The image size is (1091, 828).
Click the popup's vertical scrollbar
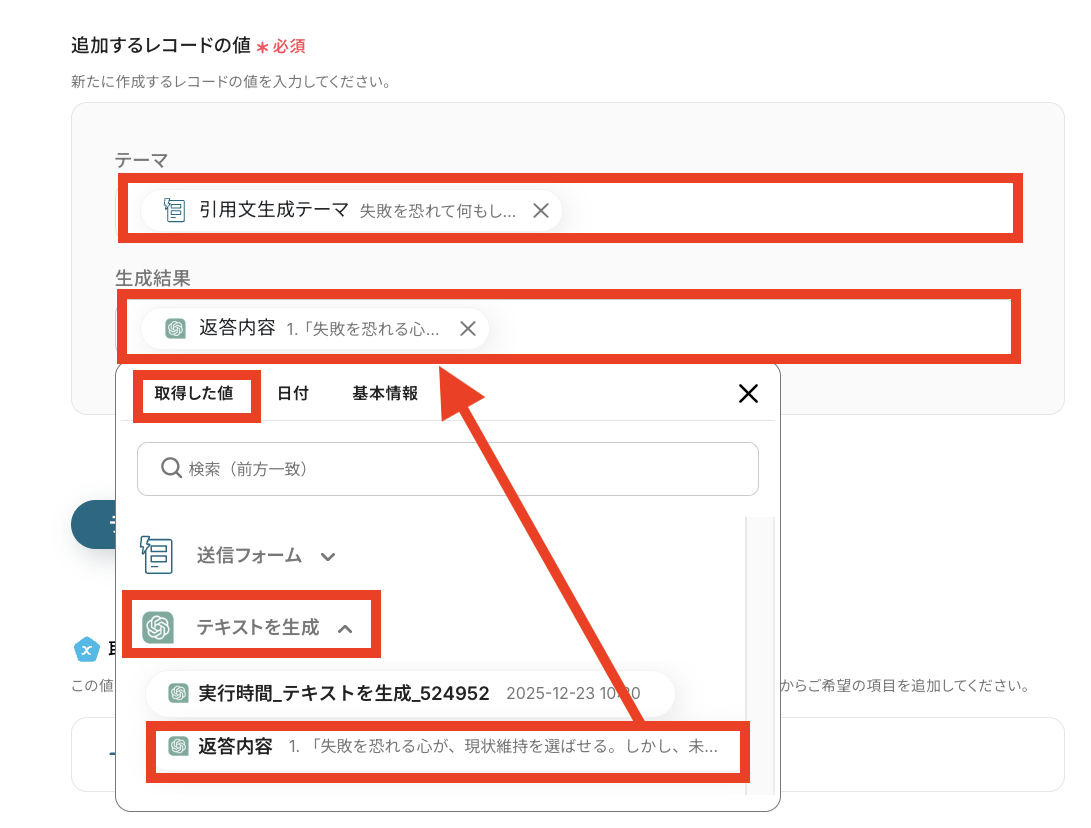click(760, 655)
